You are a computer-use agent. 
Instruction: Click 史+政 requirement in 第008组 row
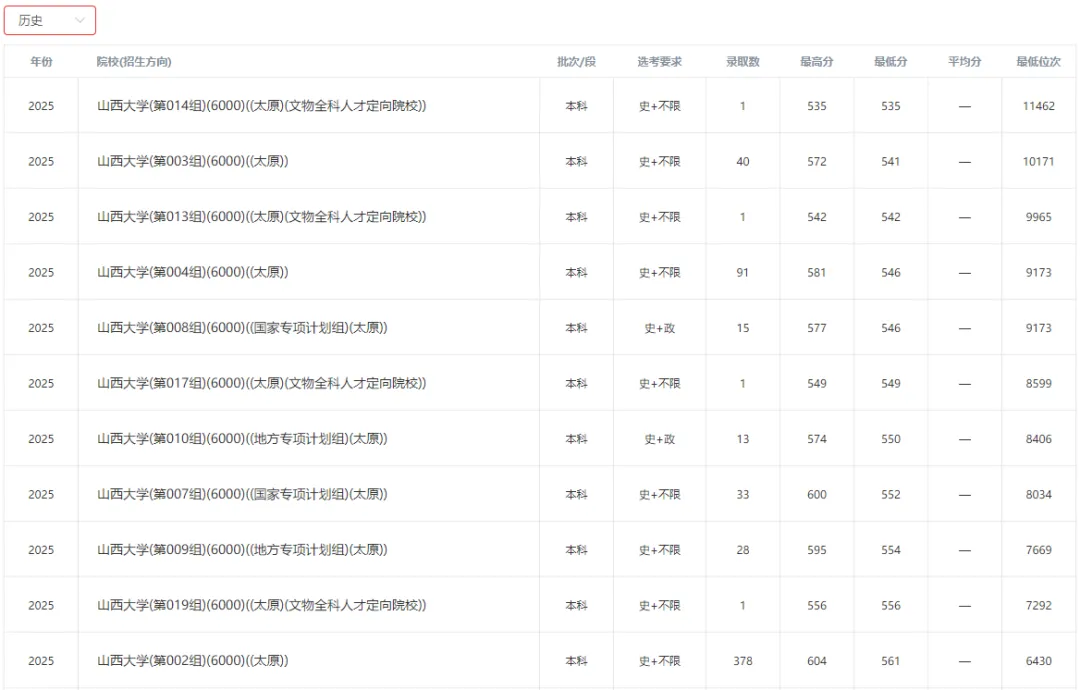tap(659, 328)
